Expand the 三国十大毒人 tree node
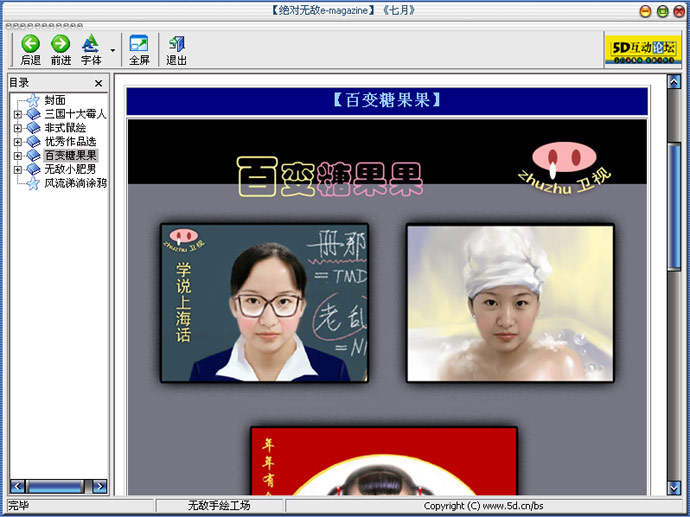This screenshot has height=517, width=690. click(x=17, y=114)
